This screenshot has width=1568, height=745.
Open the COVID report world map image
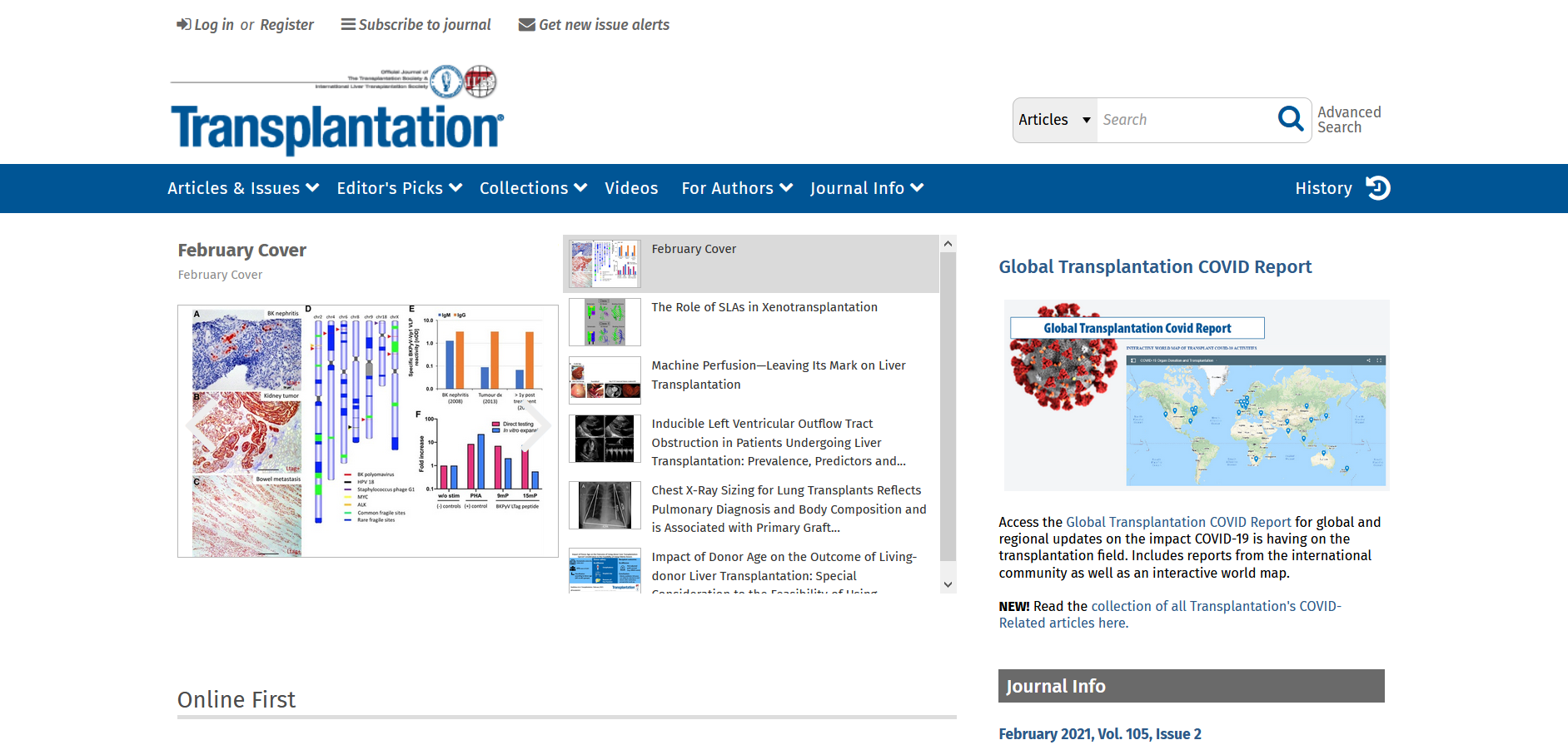[x=1197, y=395]
